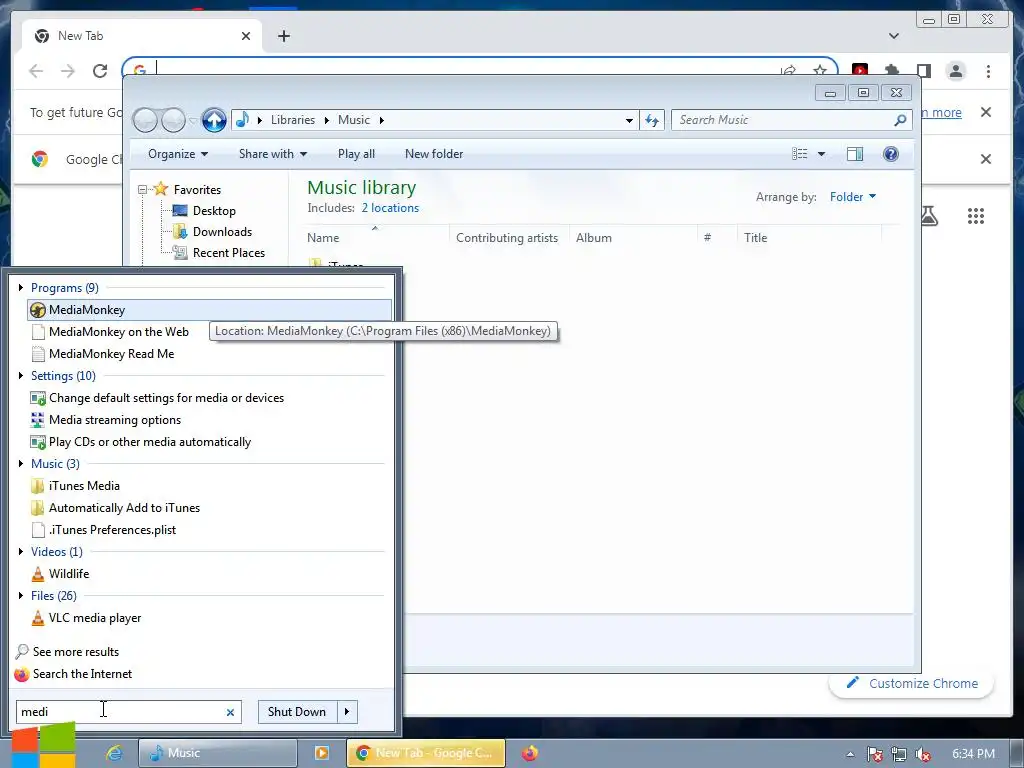Viewport: 1024px width, 768px height.
Task: Show hidden tray icons arrow
Action: click(x=850, y=754)
